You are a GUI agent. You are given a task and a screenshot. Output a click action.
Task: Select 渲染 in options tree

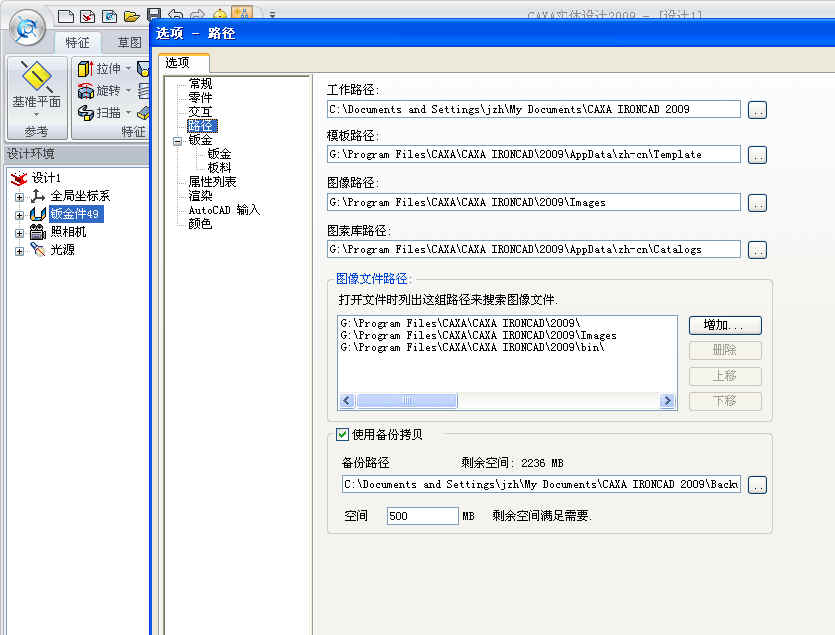click(200, 196)
